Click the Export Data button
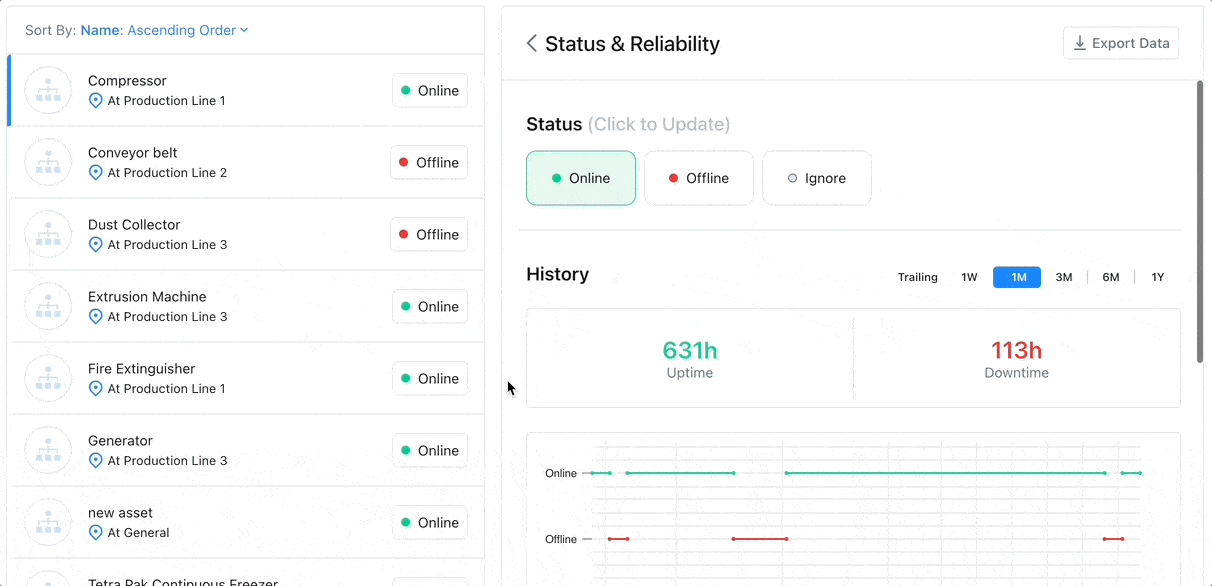1212x586 pixels. coord(1120,43)
